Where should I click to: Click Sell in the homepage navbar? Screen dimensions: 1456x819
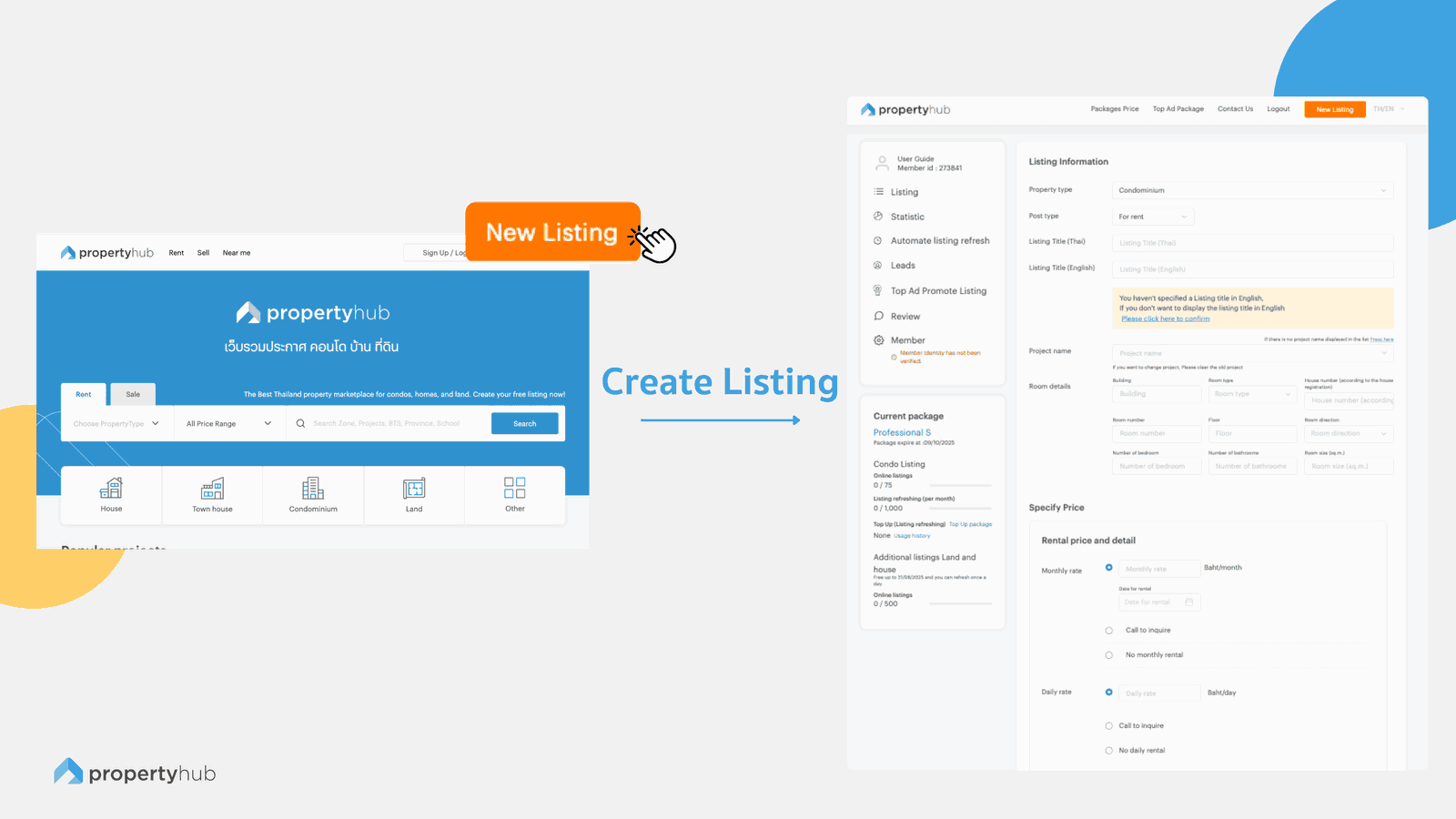click(203, 253)
